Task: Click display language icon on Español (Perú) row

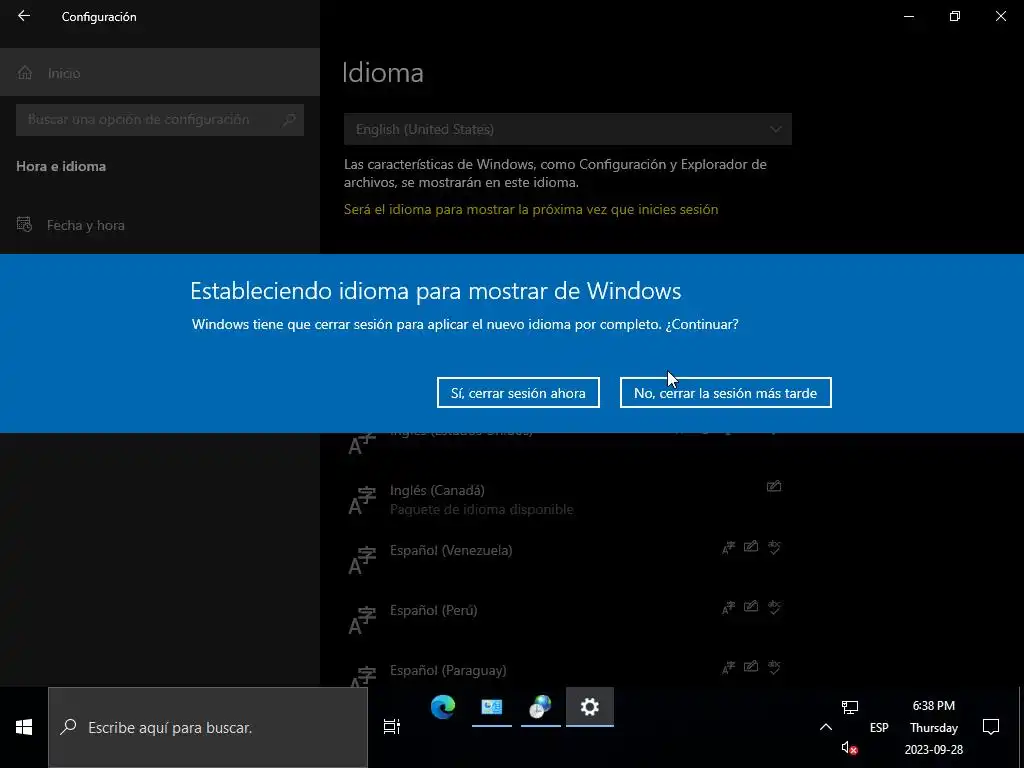Action: [728, 607]
